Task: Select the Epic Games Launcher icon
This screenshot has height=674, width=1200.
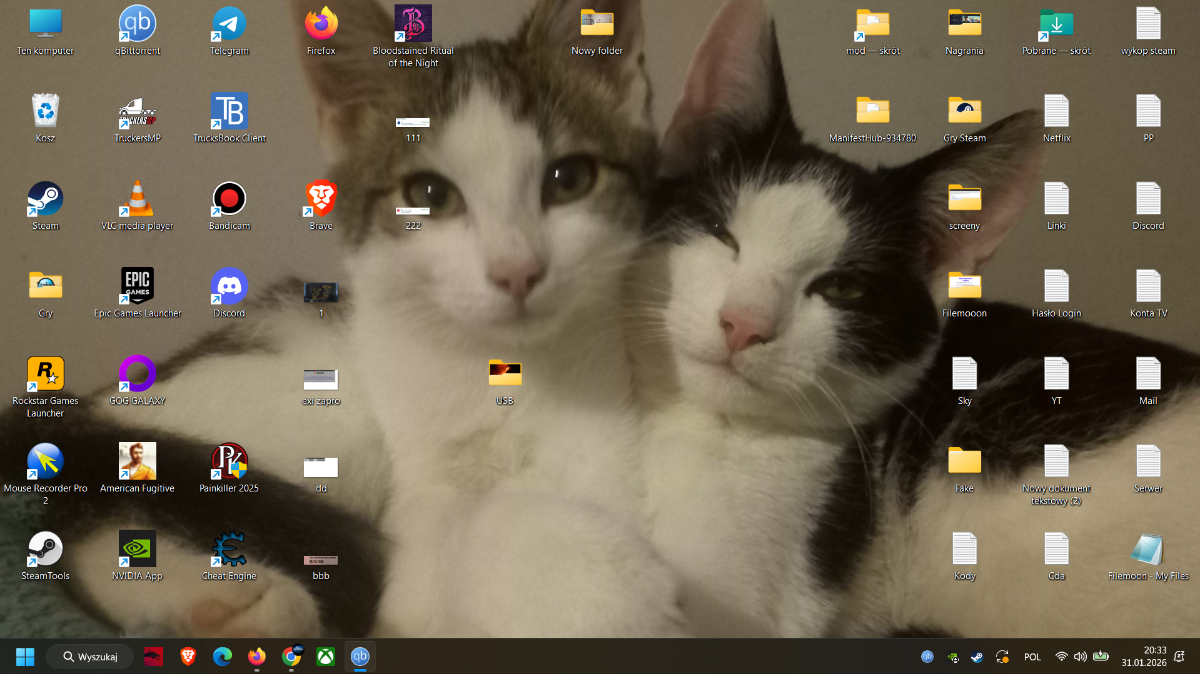Action: [137, 286]
